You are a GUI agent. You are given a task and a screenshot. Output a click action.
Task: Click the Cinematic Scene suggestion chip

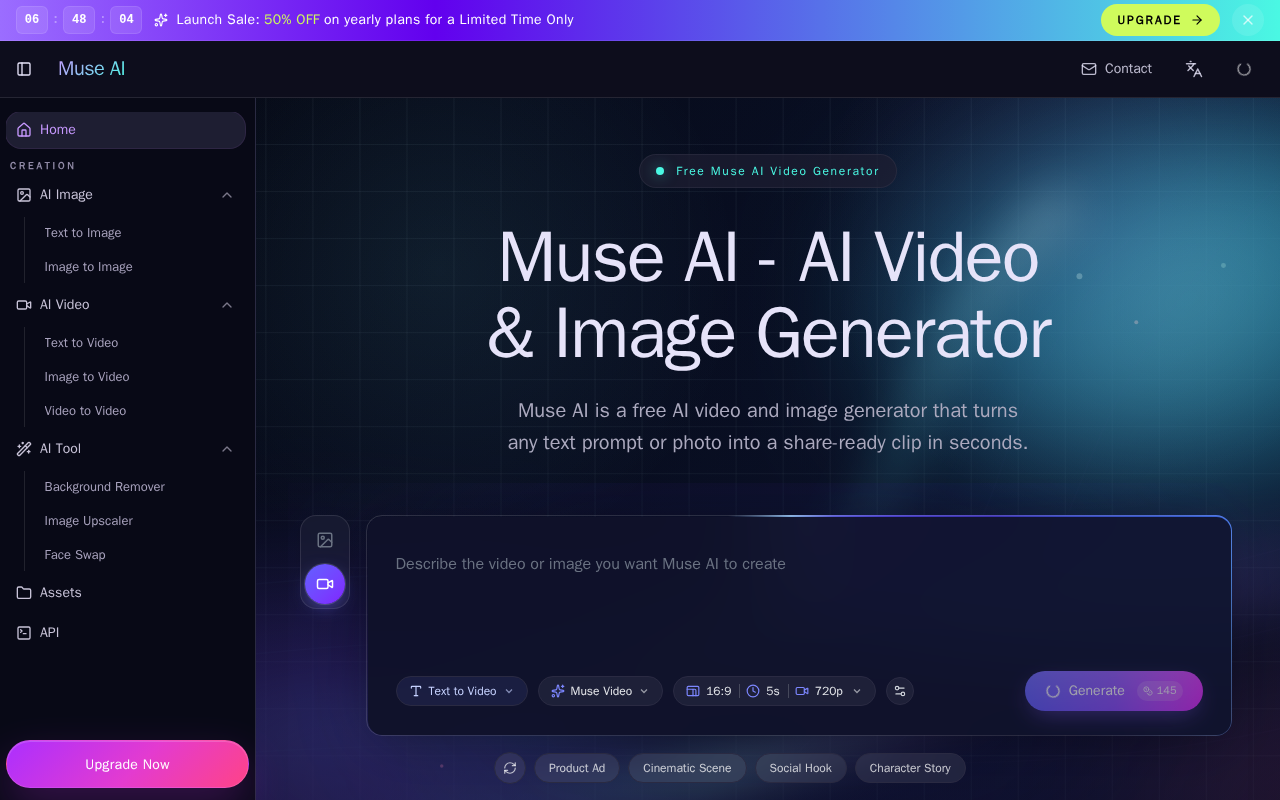coord(687,768)
